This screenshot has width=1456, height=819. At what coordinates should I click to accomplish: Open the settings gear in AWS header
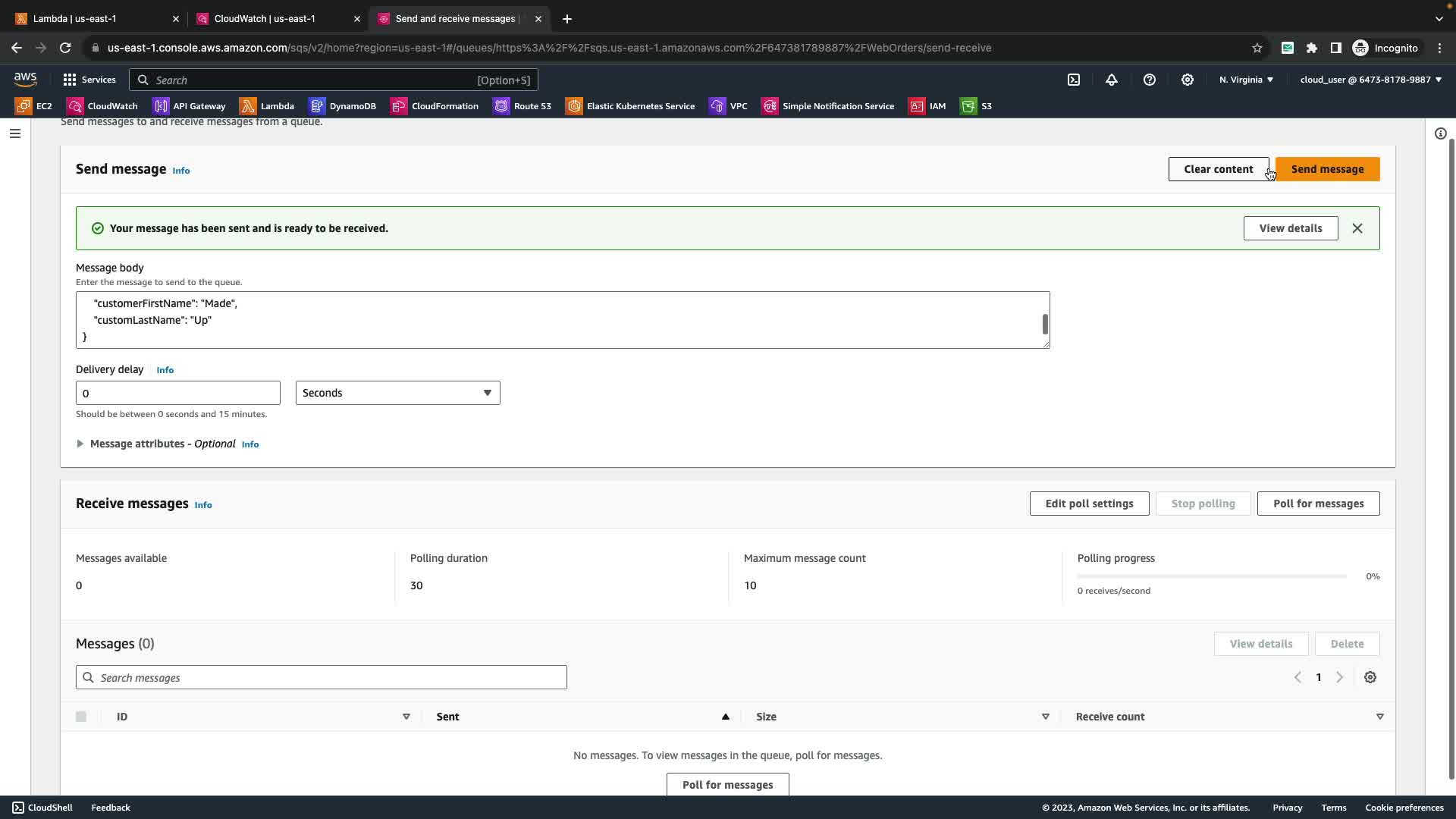(1188, 80)
